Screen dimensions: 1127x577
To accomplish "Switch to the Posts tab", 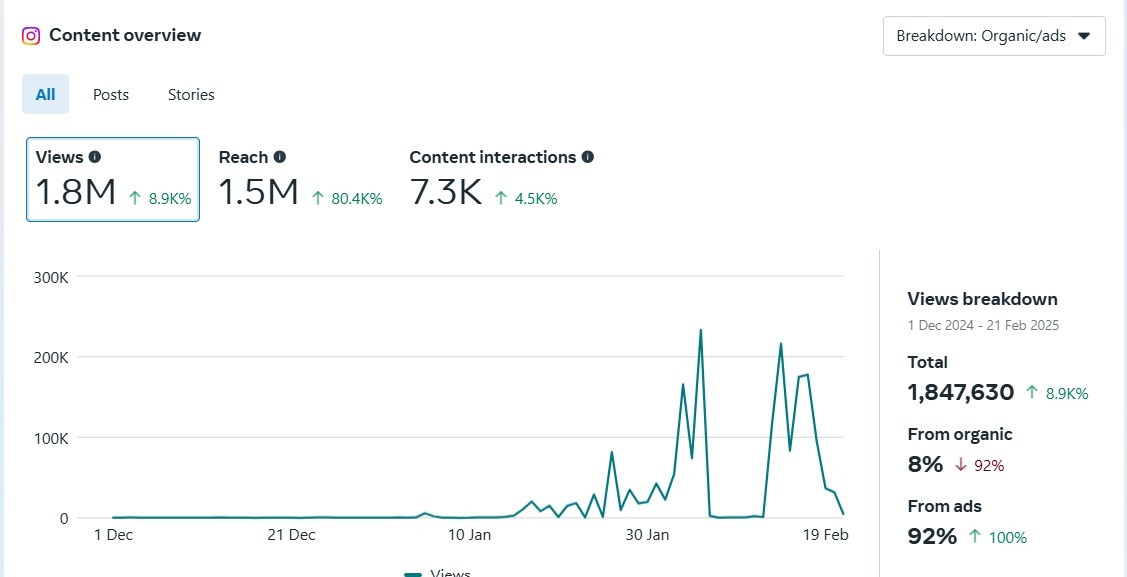I will [111, 94].
